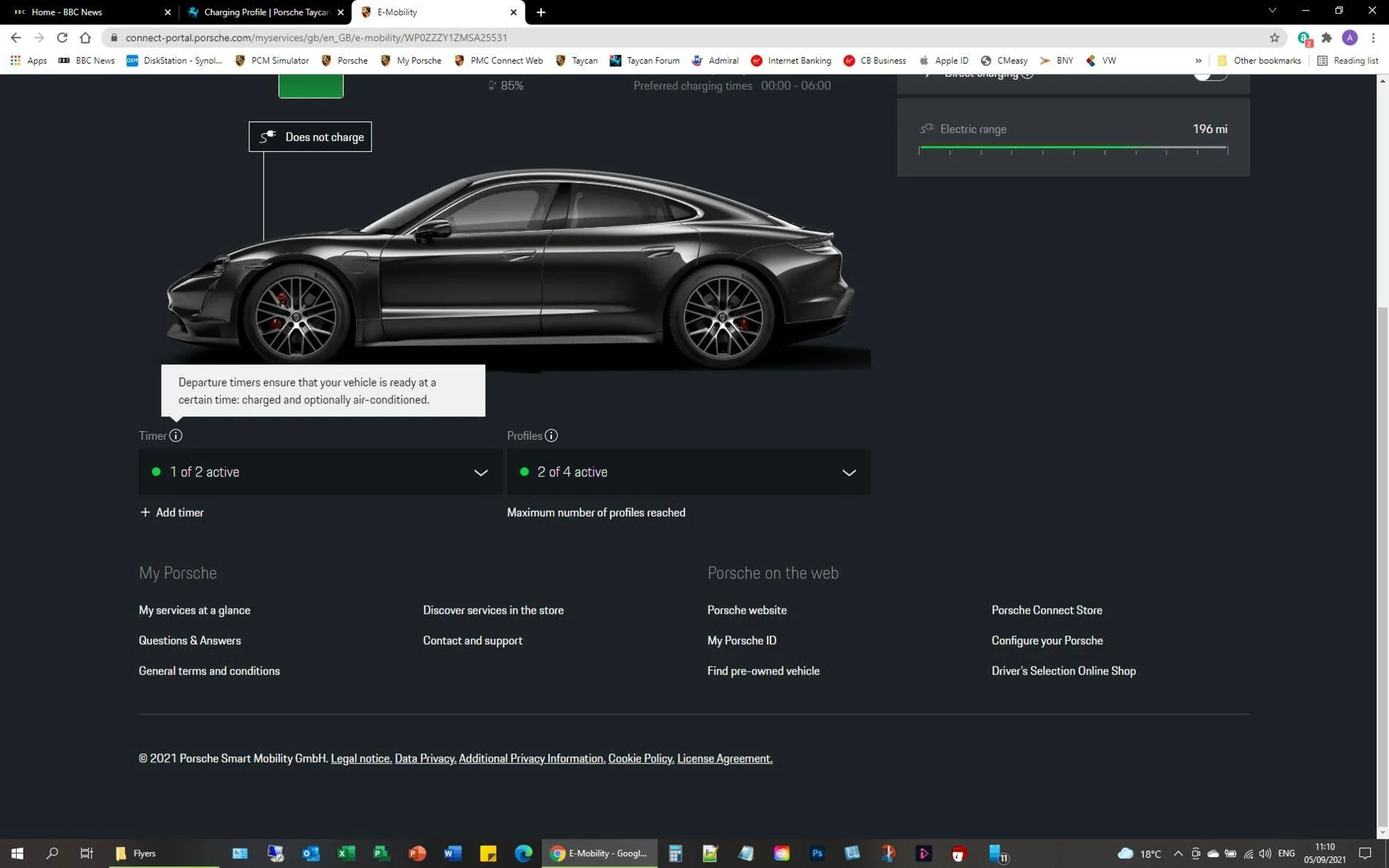
Task: Open Questions & Answers link
Action: pyautogui.click(x=190, y=641)
